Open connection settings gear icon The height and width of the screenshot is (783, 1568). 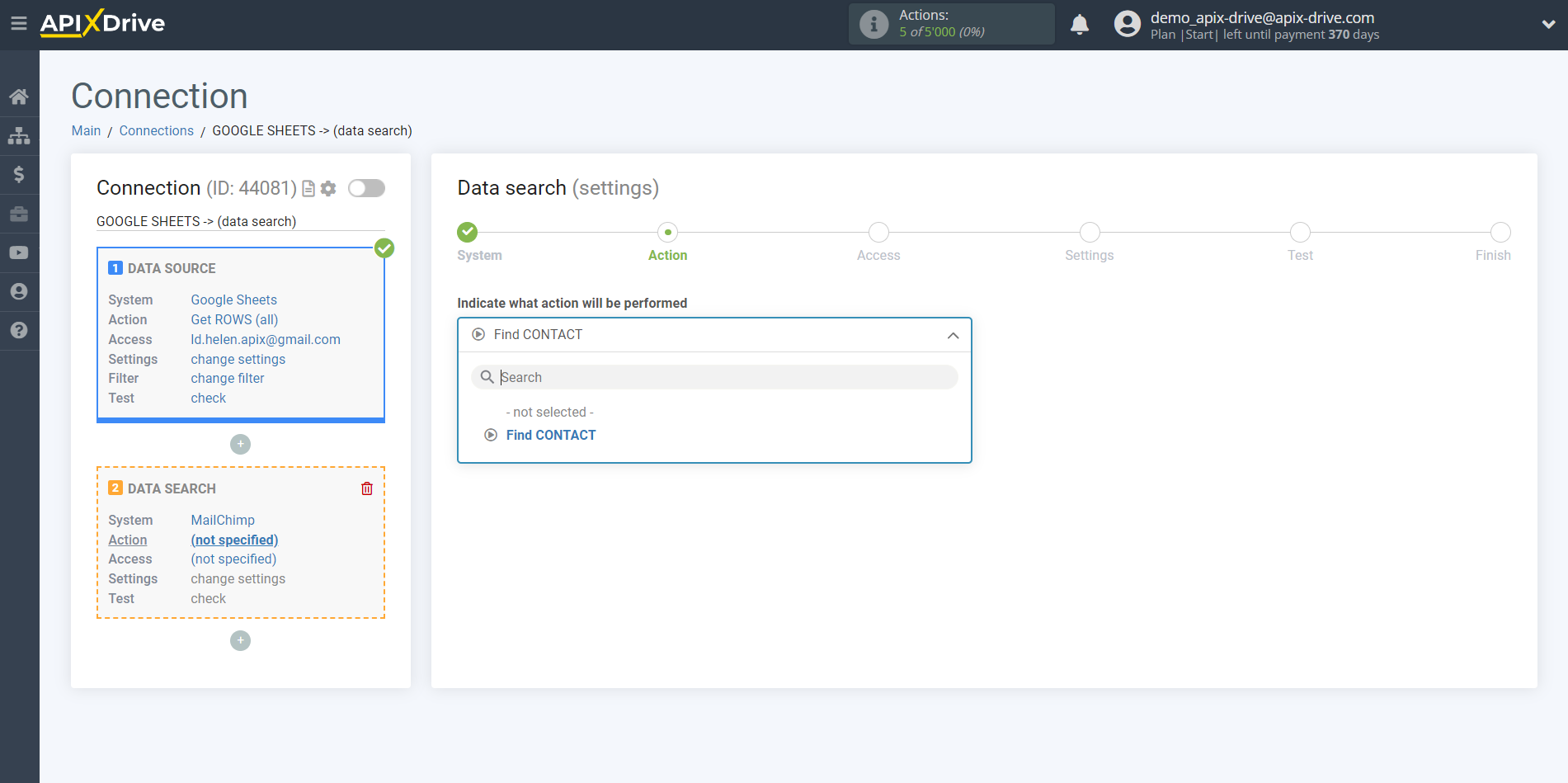click(x=328, y=189)
